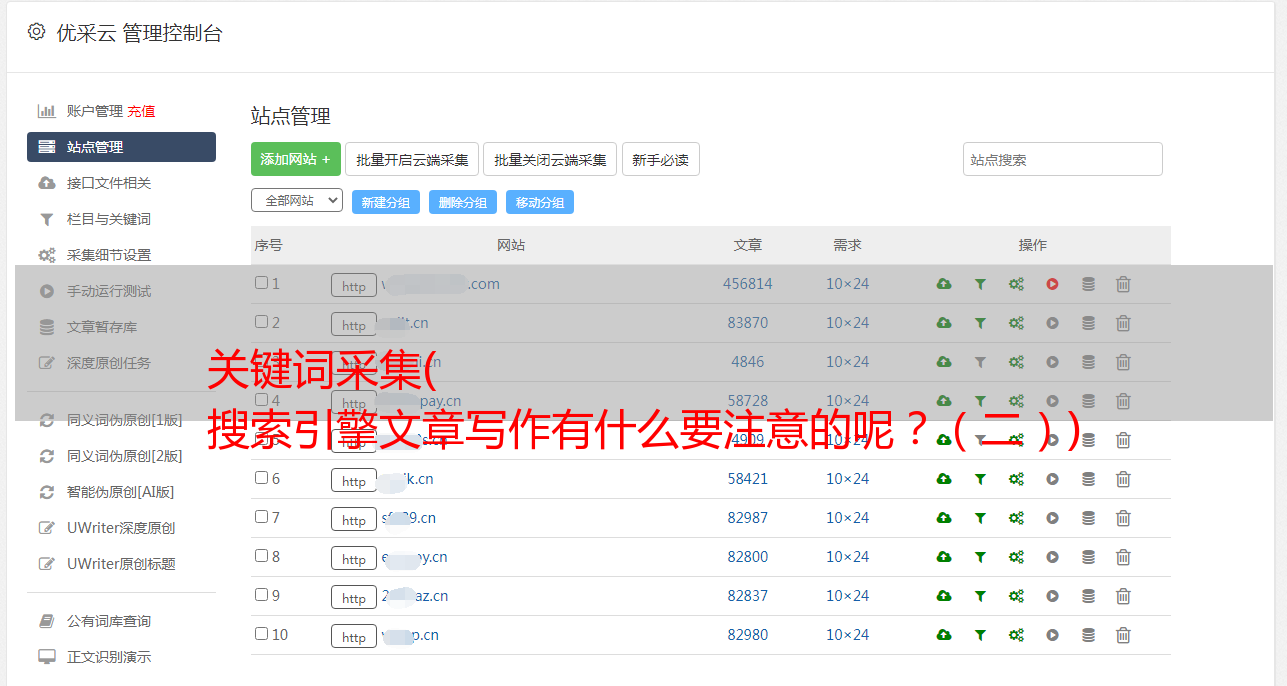Click 10×24 link in row 10
Viewport: 1287px width, 686px height.
[847, 635]
